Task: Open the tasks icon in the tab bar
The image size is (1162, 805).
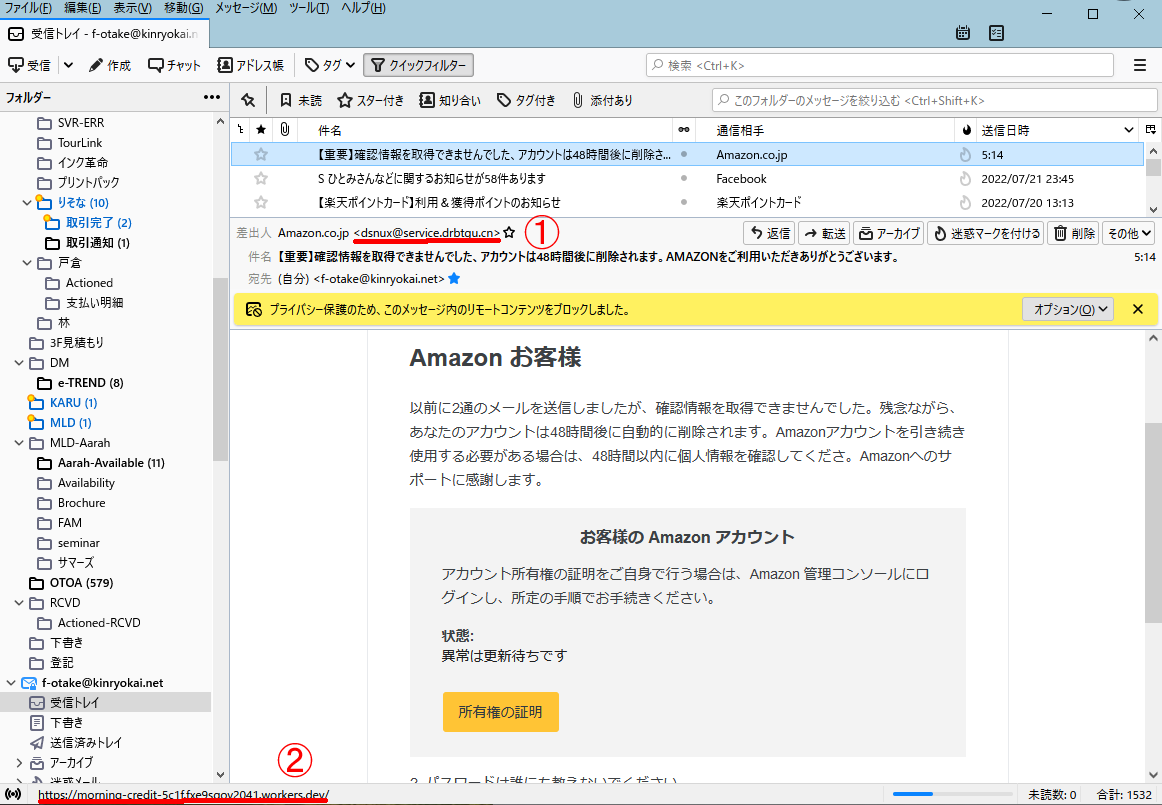Action: 997,33
